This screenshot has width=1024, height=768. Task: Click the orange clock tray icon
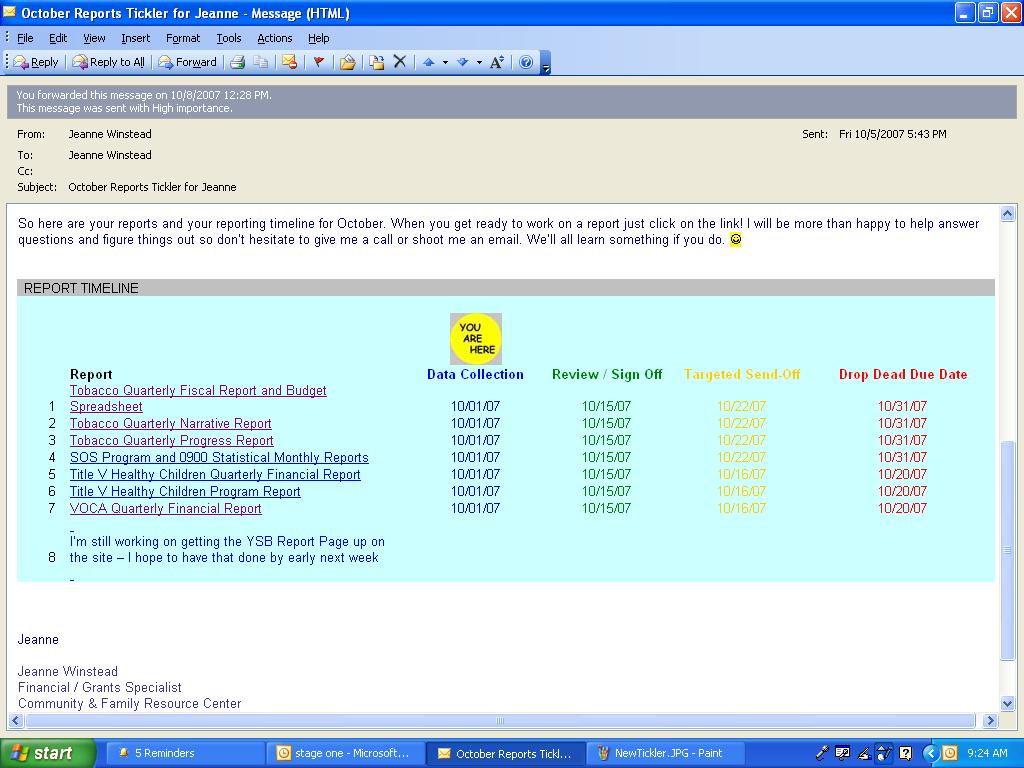click(x=950, y=753)
